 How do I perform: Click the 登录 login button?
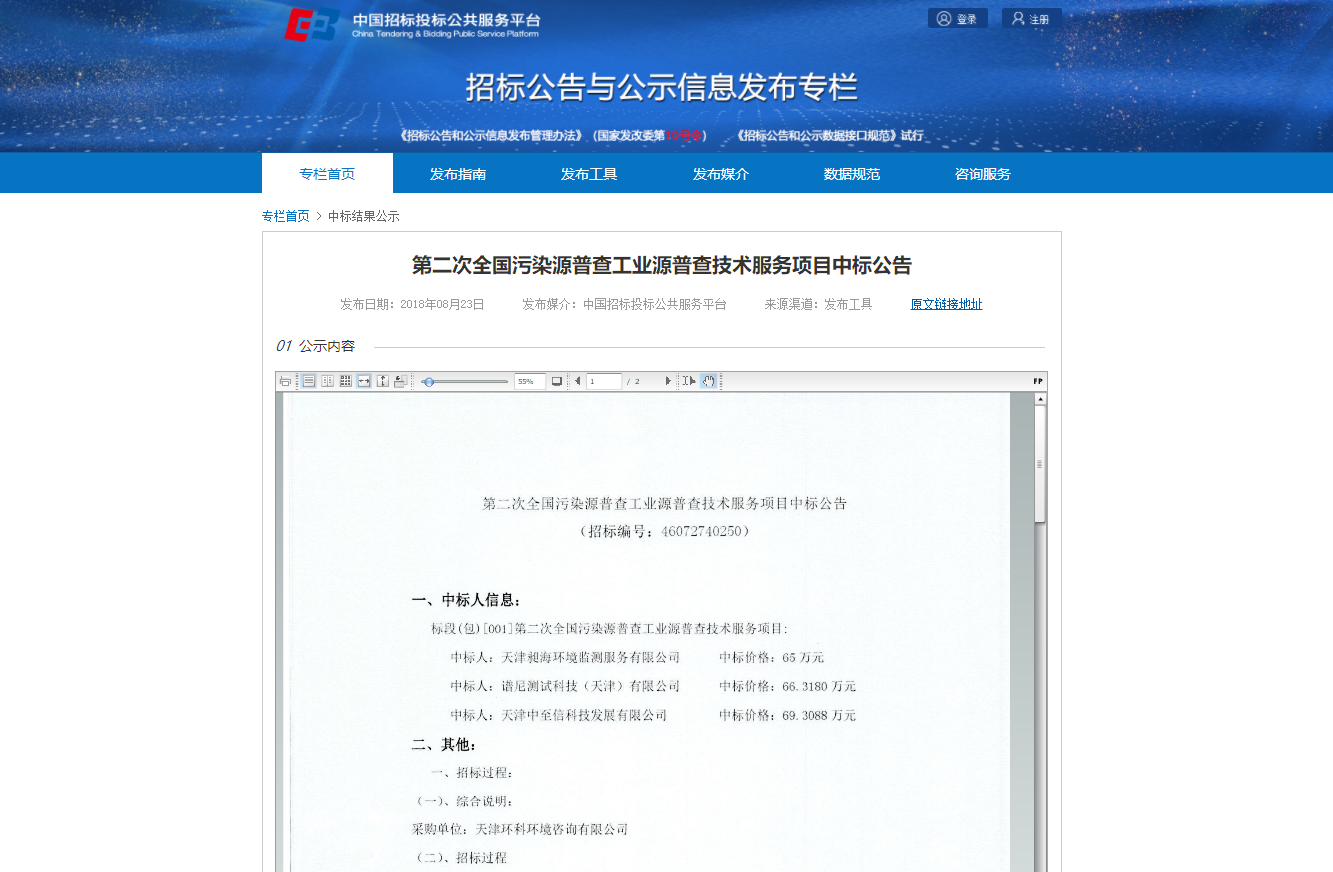point(957,19)
